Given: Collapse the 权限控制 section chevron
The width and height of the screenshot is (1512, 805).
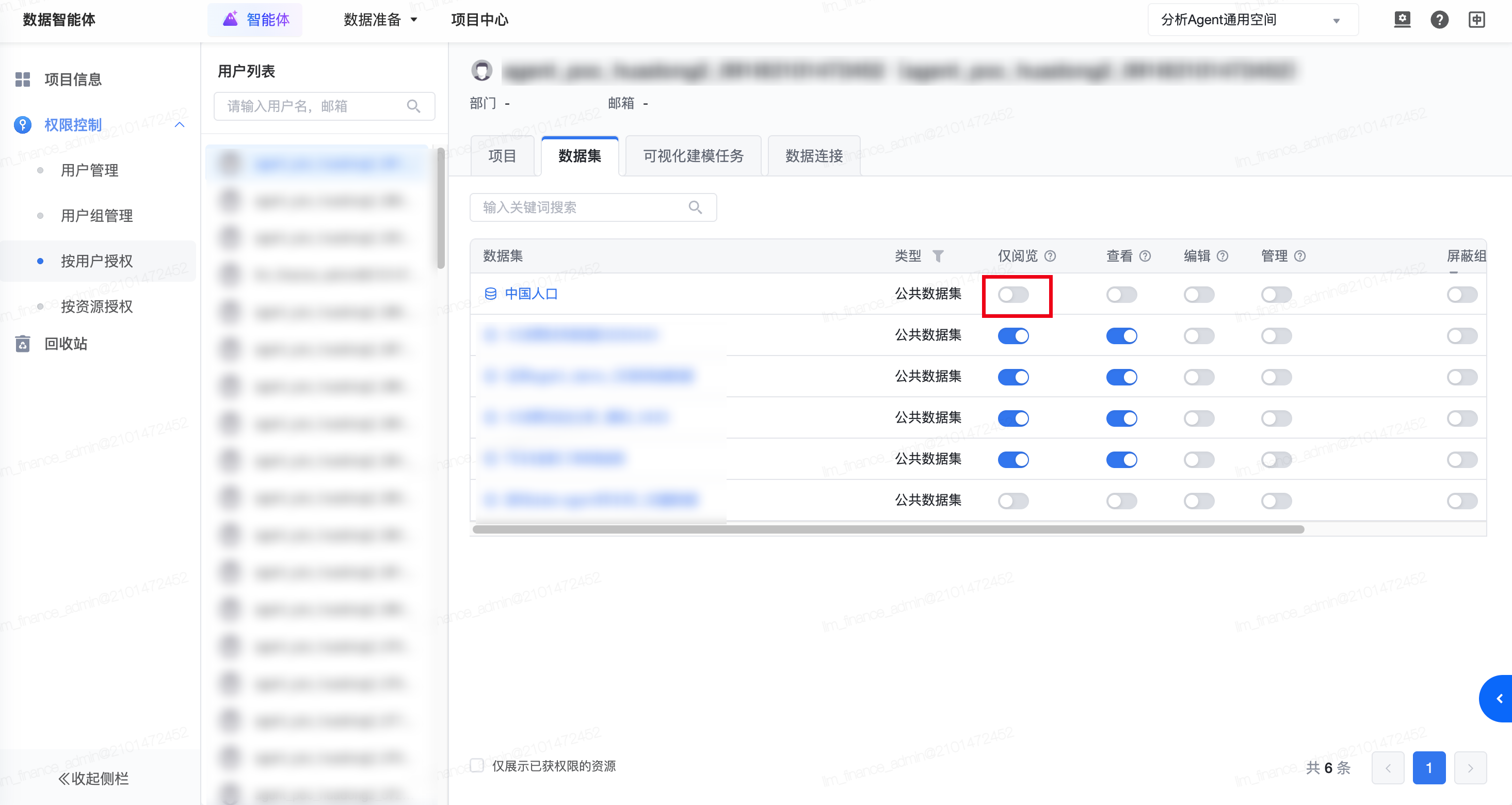Looking at the screenshot, I should (180, 124).
